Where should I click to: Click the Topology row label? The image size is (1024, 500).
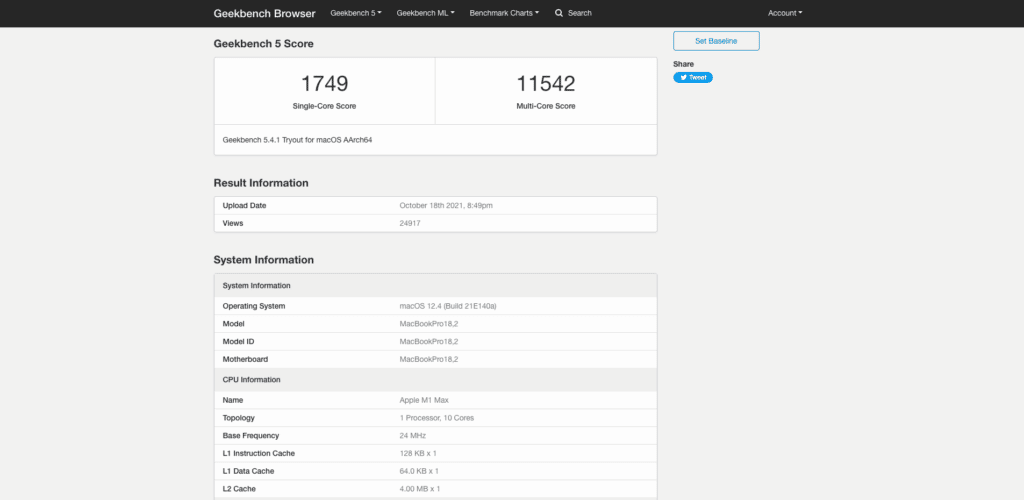tap(239, 418)
